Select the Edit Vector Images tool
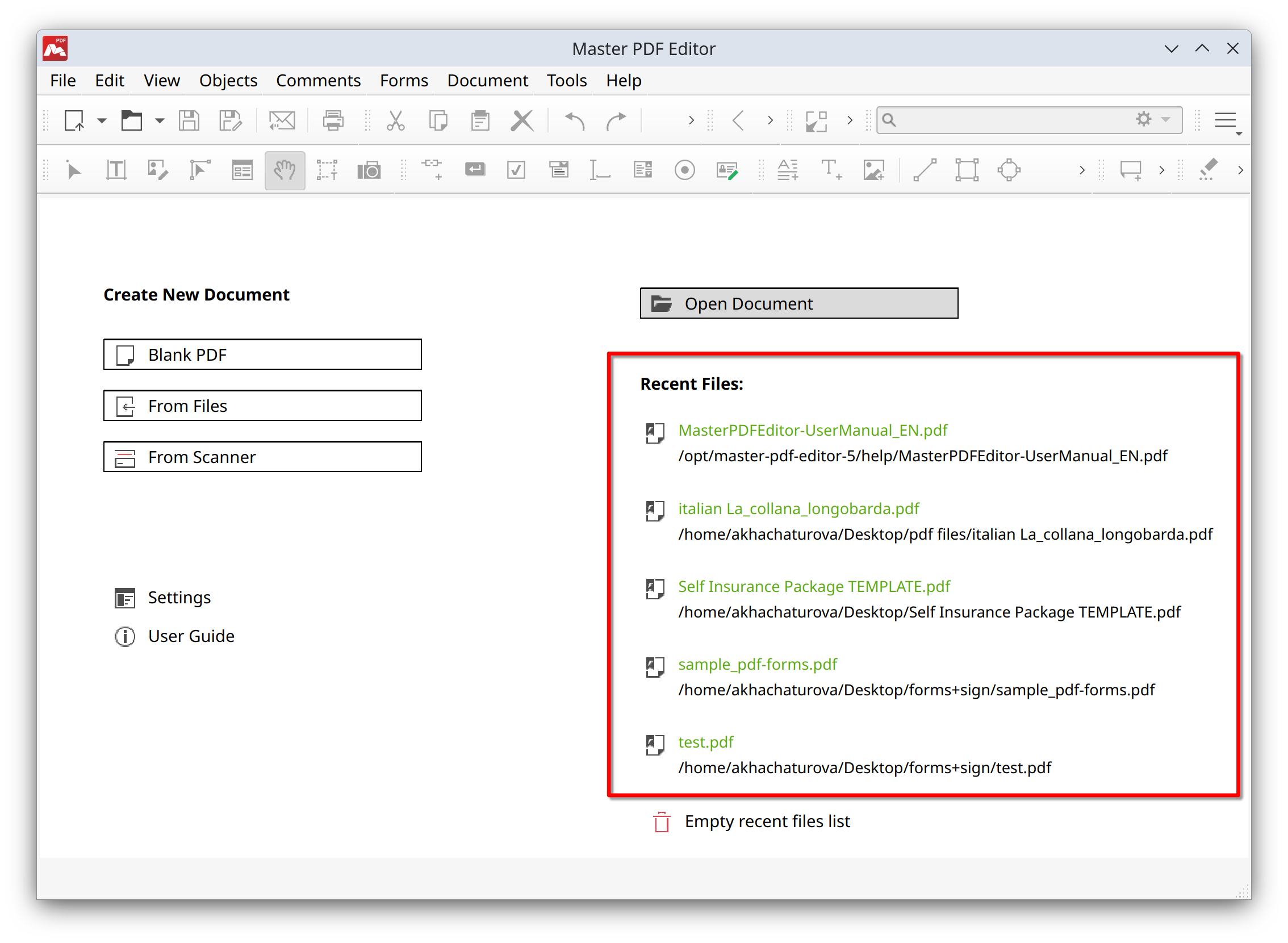Image resolution: width=1288 pixels, height=943 pixels. [200, 170]
